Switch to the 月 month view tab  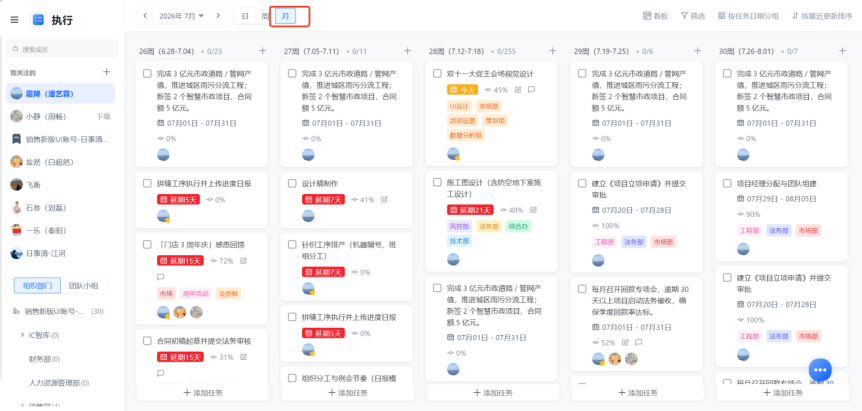click(x=285, y=16)
